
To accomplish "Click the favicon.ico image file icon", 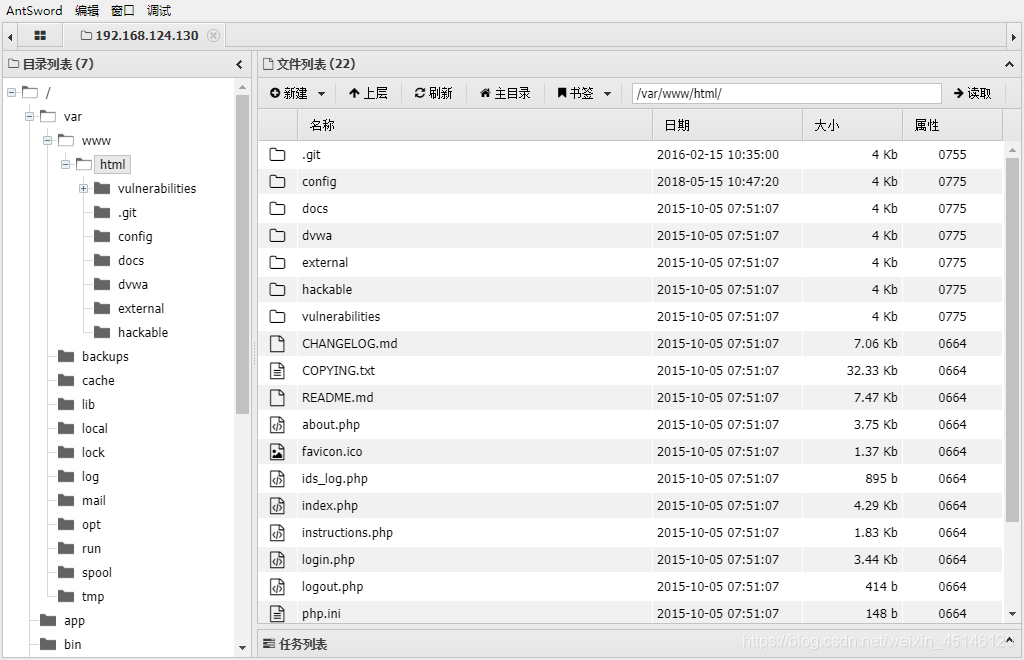I will click(x=278, y=451).
